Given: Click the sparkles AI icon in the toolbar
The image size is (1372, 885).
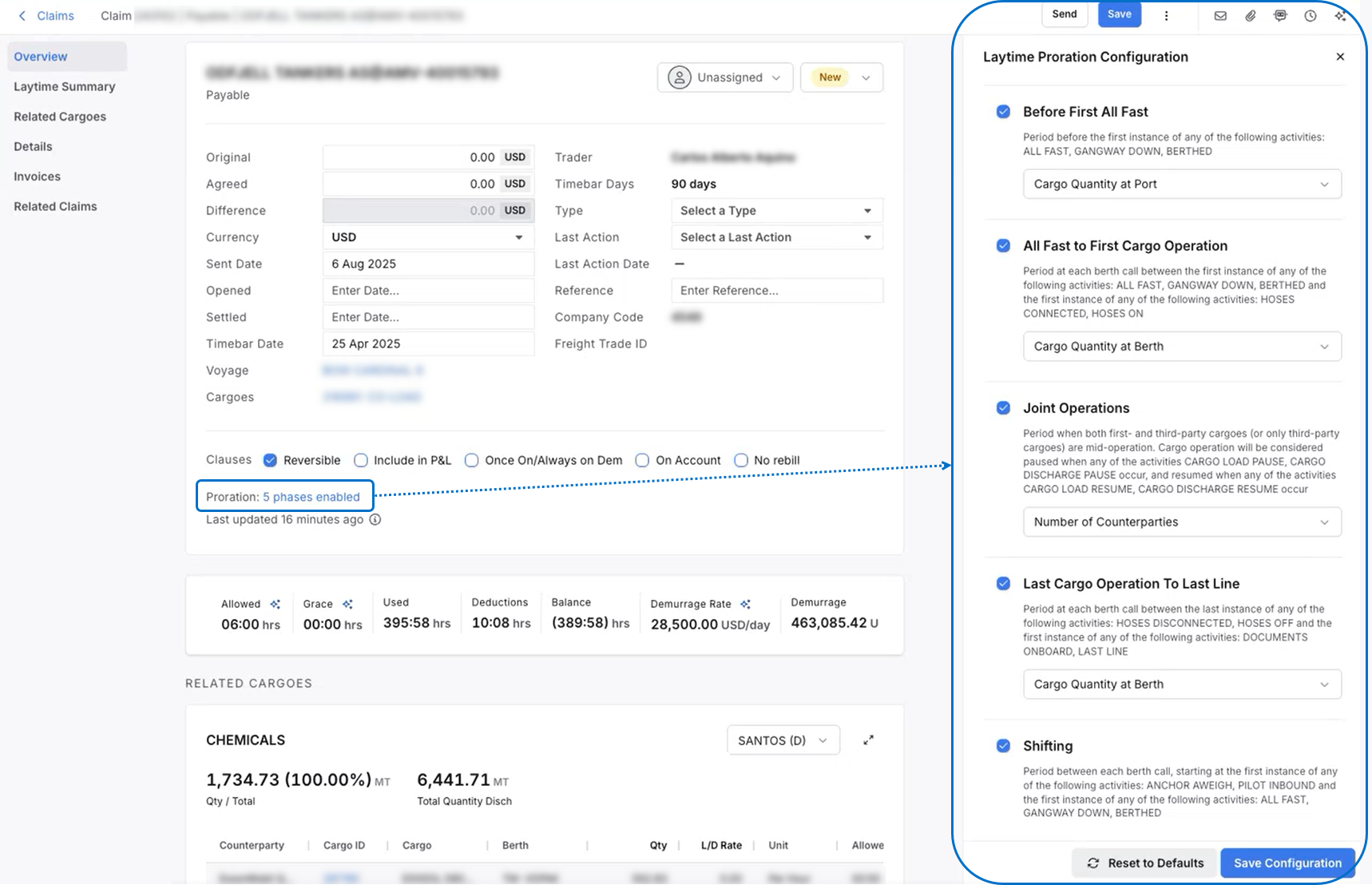Looking at the screenshot, I should click(x=1341, y=15).
